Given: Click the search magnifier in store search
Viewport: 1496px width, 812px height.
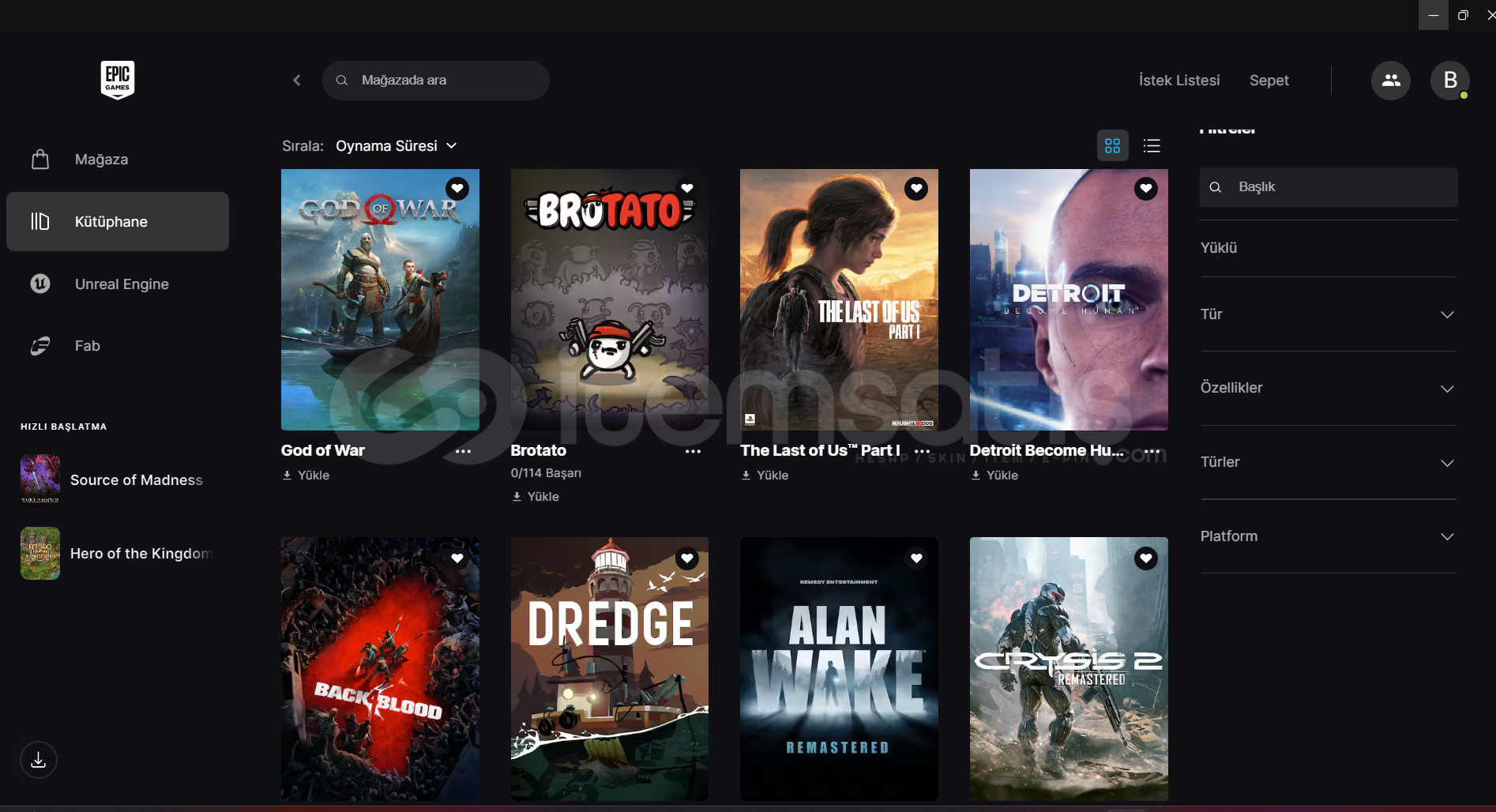Looking at the screenshot, I should 342,80.
